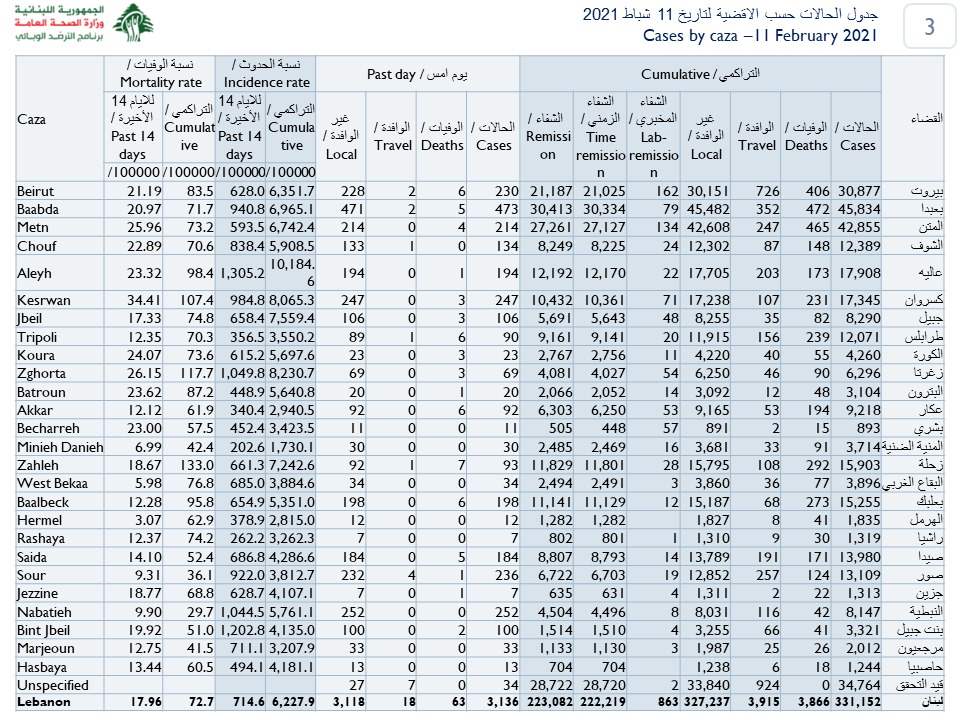This screenshot has width=960, height=720.
Task: Select the 'Zghorta' row label
Action: [41, 373]
